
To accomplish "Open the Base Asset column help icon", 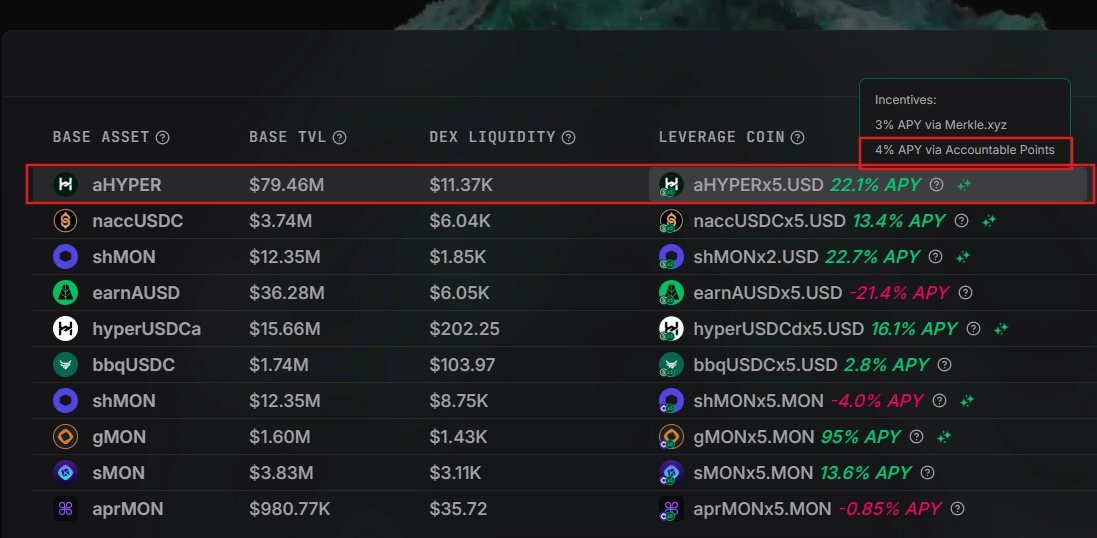I will pos(162,138).
